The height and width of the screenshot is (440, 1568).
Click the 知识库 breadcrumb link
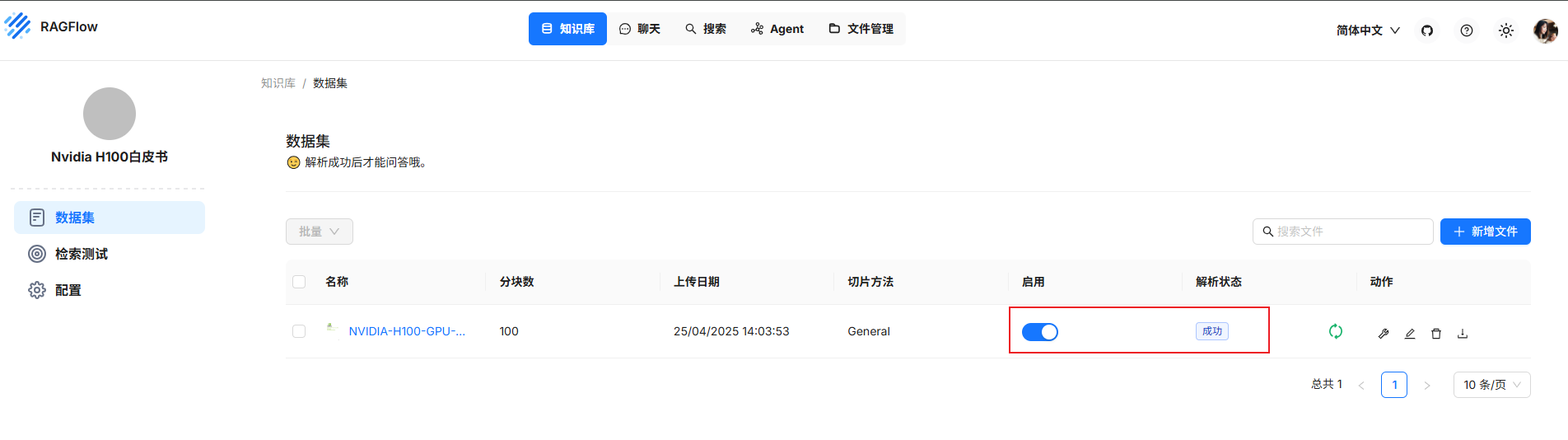(x=278, y=83)
